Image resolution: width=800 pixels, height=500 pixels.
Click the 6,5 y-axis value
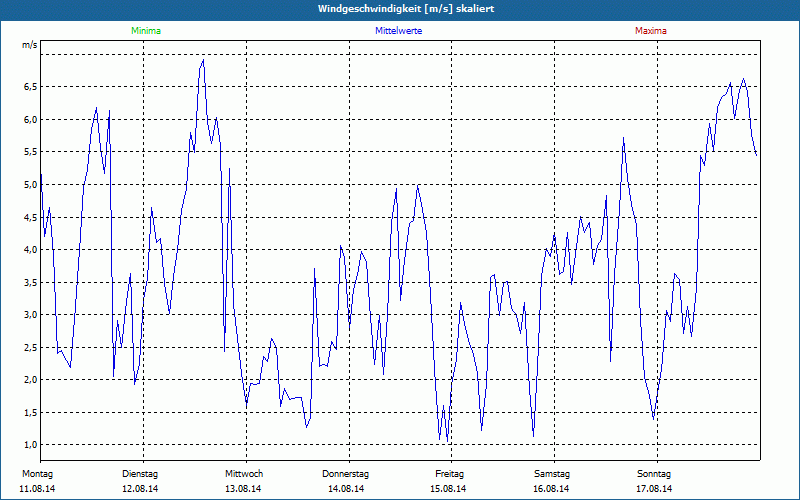[x=31, y=87]
